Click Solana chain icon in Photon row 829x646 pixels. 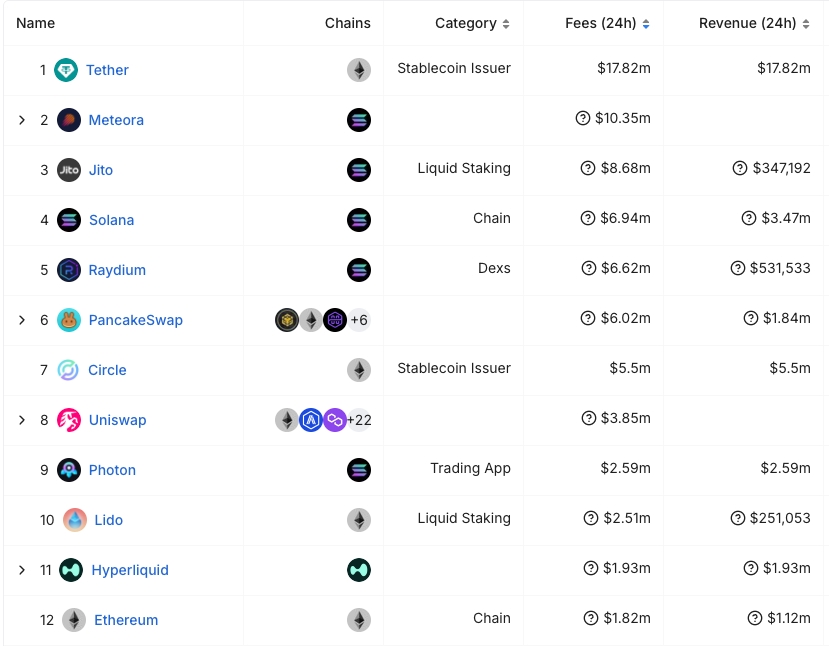pos(359,470)
